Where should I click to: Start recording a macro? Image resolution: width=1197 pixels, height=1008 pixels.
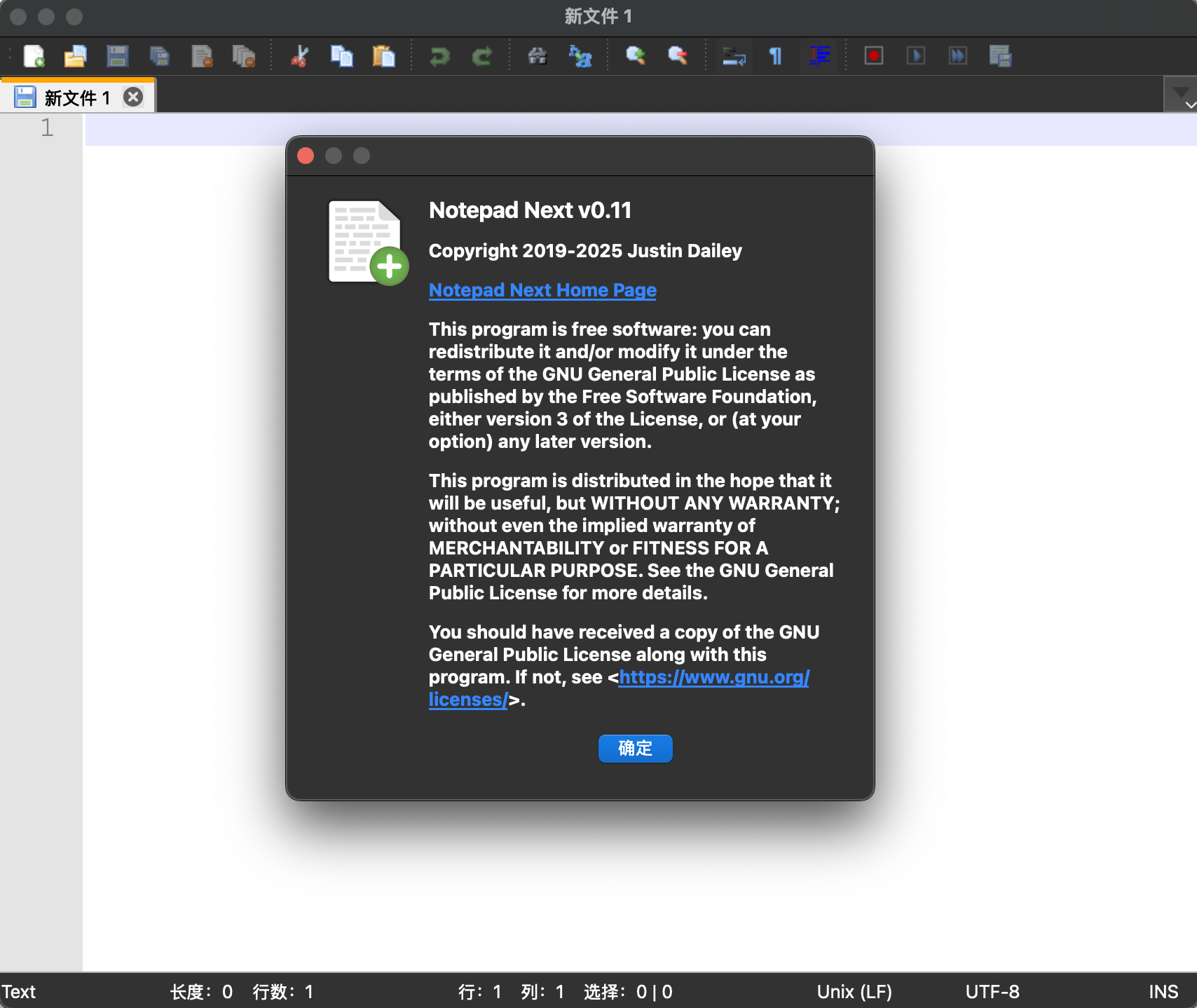point(873,56)
